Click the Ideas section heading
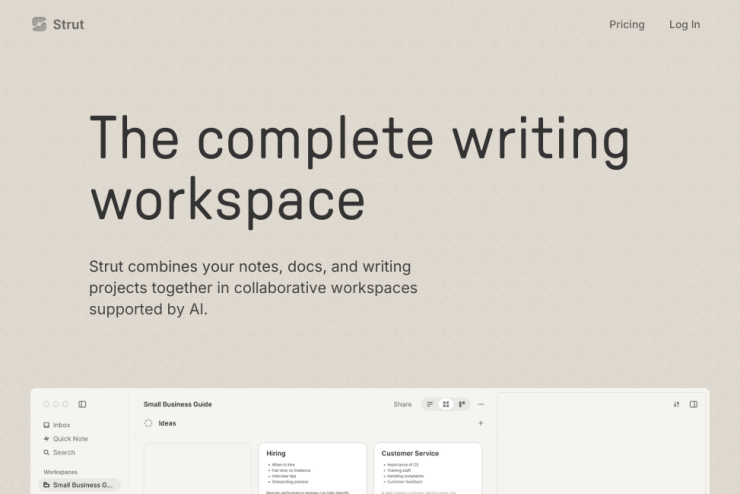Screen dimensions: 740x494 click(x=167, y=423)
